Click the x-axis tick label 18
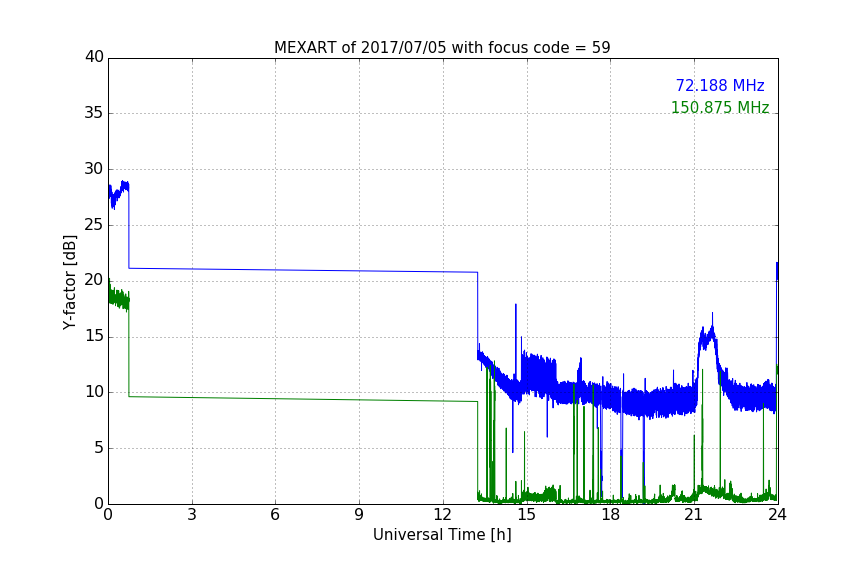The width and height of the screenshot is (864, 576). (x=610, y=515)
